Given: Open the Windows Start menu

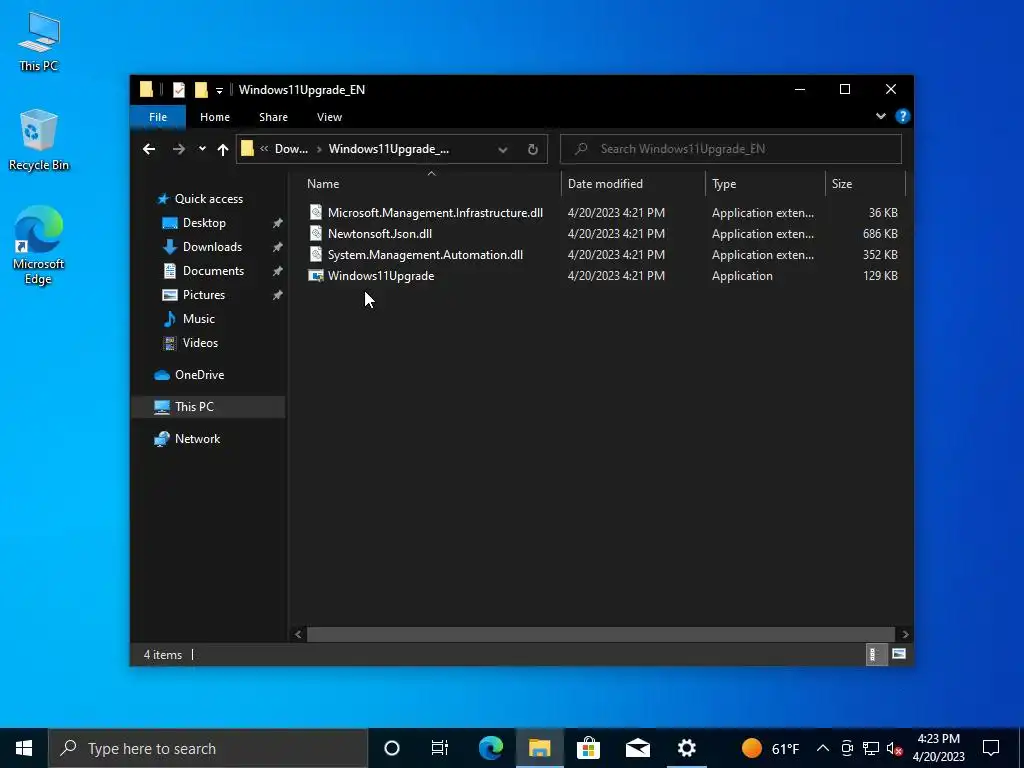Looking at the screenshot, I should tap(24, 748).
